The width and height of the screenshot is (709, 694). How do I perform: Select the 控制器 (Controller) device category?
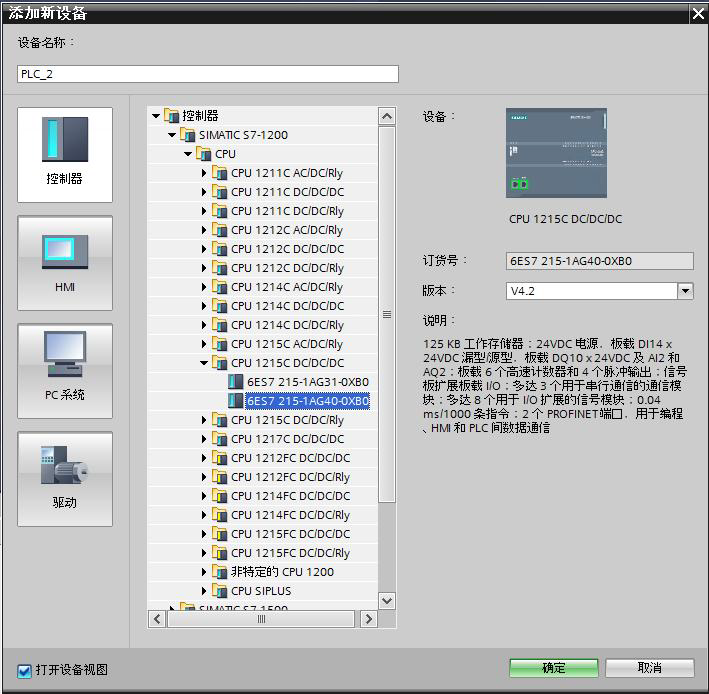tap(65, 155)
